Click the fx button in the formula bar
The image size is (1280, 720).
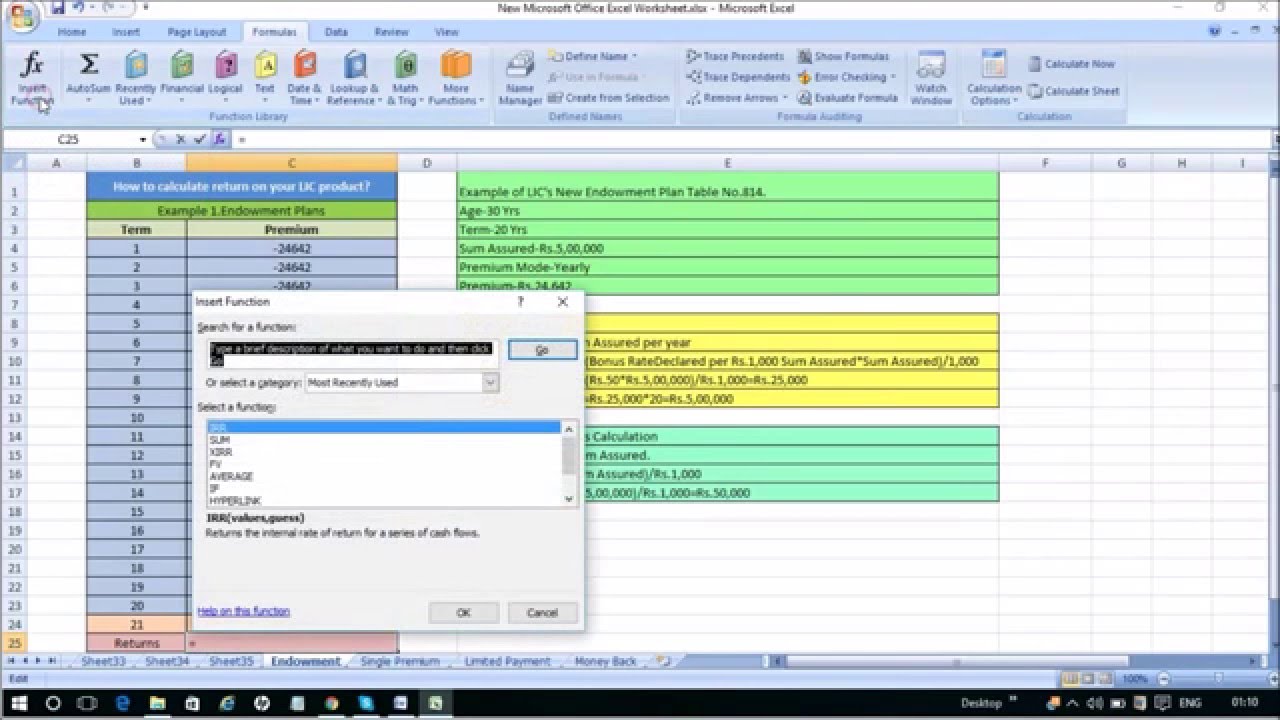tap(220, 140)
